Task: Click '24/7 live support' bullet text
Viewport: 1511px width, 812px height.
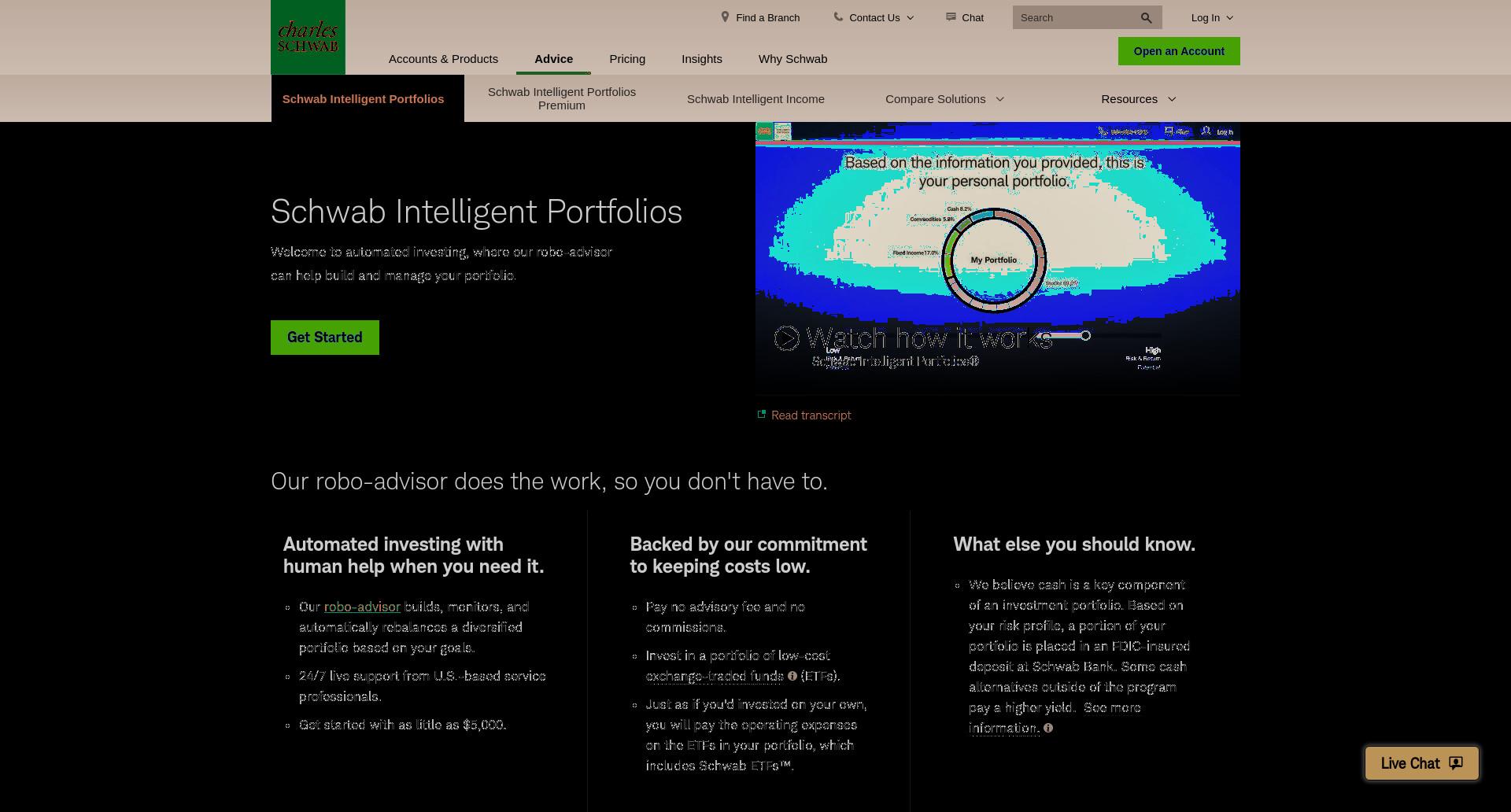Action: pos(422,686)
